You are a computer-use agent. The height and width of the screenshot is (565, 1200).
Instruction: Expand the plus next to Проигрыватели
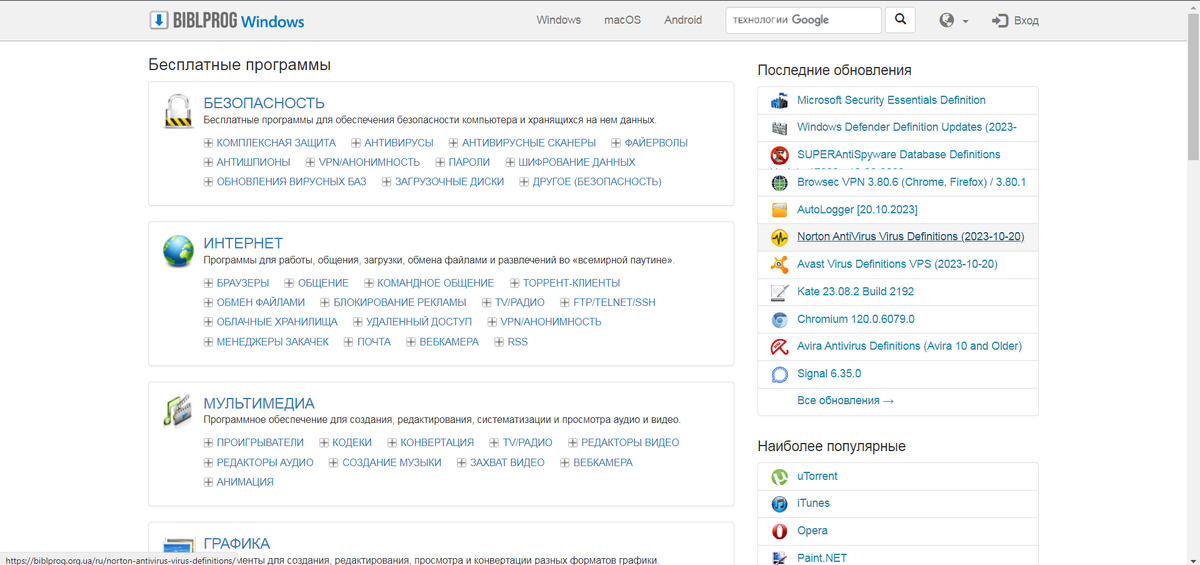click(x=208, y=443)
